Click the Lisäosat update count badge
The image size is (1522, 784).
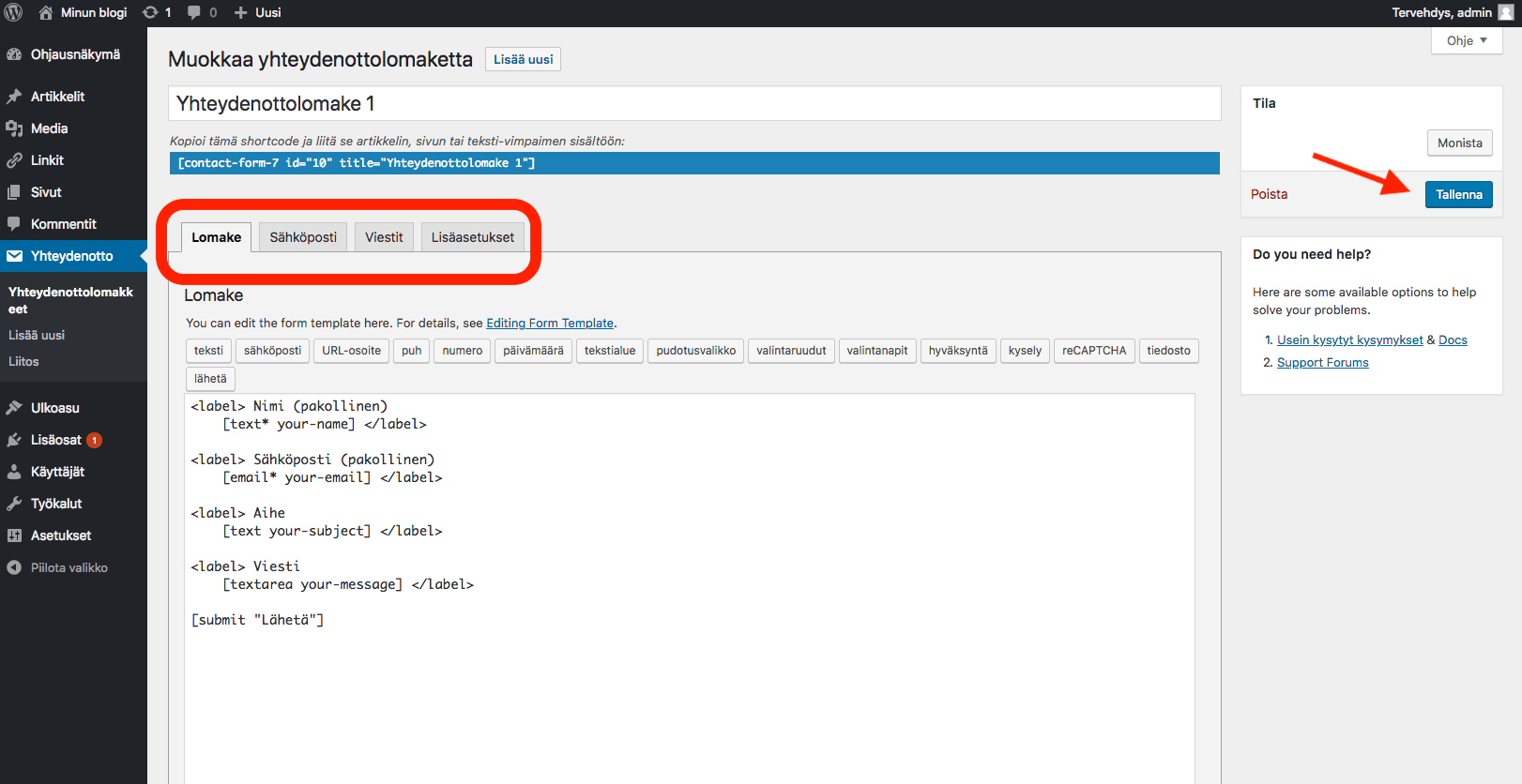(x=94, y=440)
